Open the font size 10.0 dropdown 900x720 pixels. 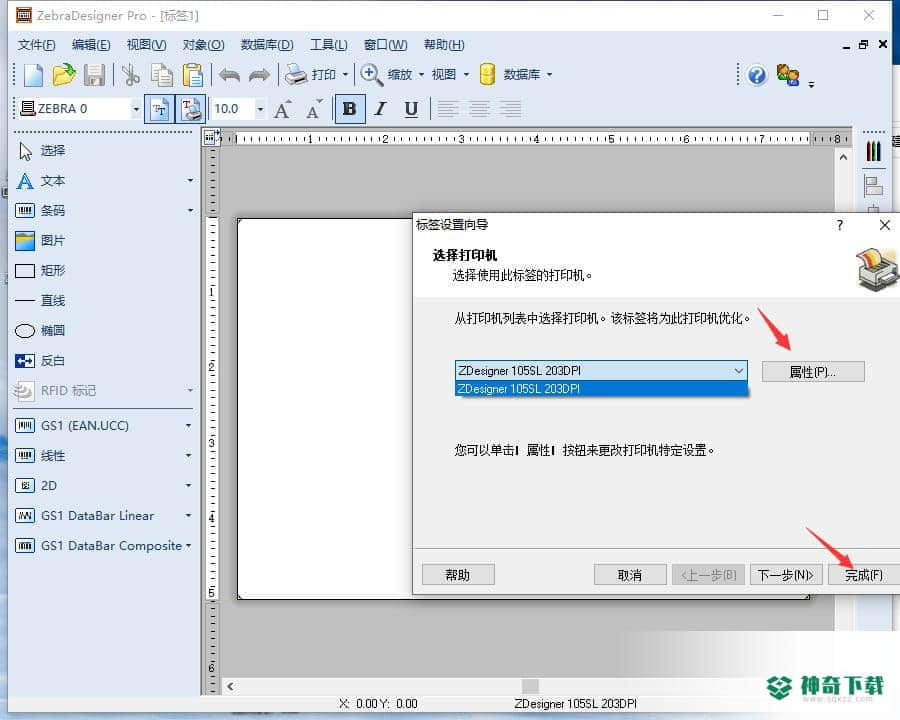pyautogui.click(x=260, y=109)
